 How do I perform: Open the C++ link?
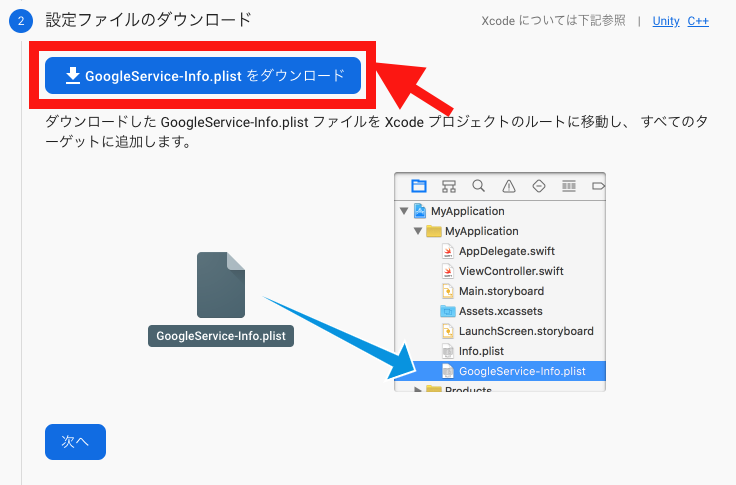[x=698, y=21]
